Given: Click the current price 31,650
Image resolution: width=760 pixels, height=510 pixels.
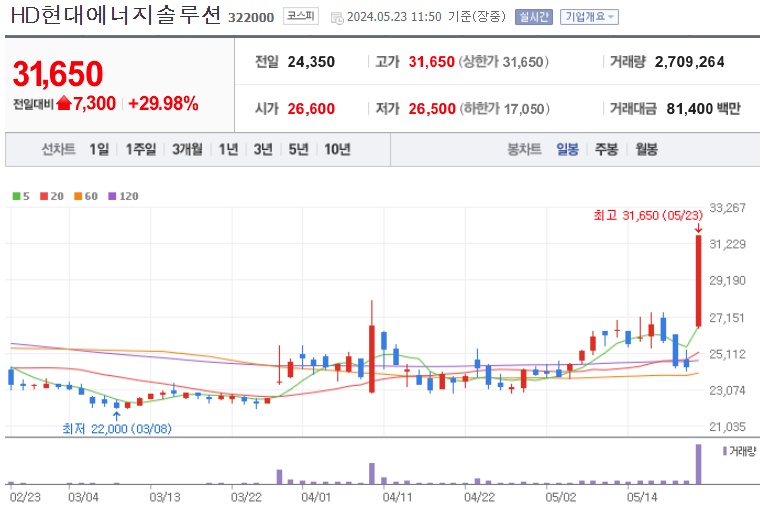Looking at the screenshot, I should [58, 74].
